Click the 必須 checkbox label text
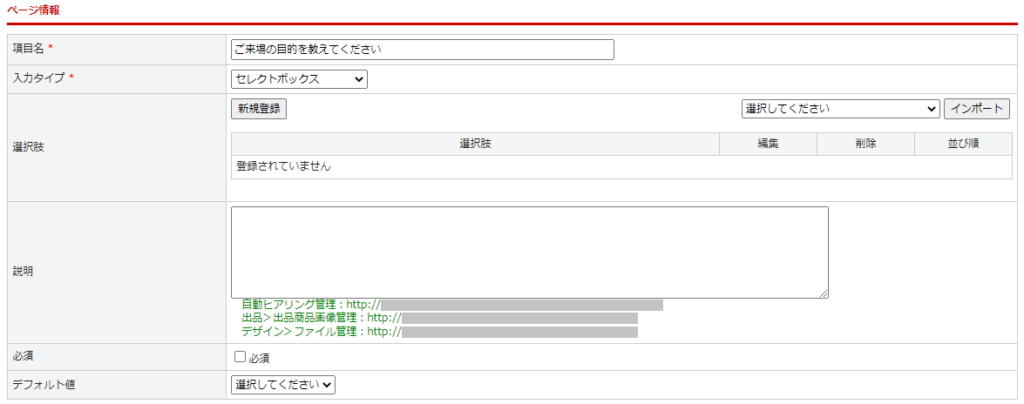The image size is (1024, 404). 259,357
